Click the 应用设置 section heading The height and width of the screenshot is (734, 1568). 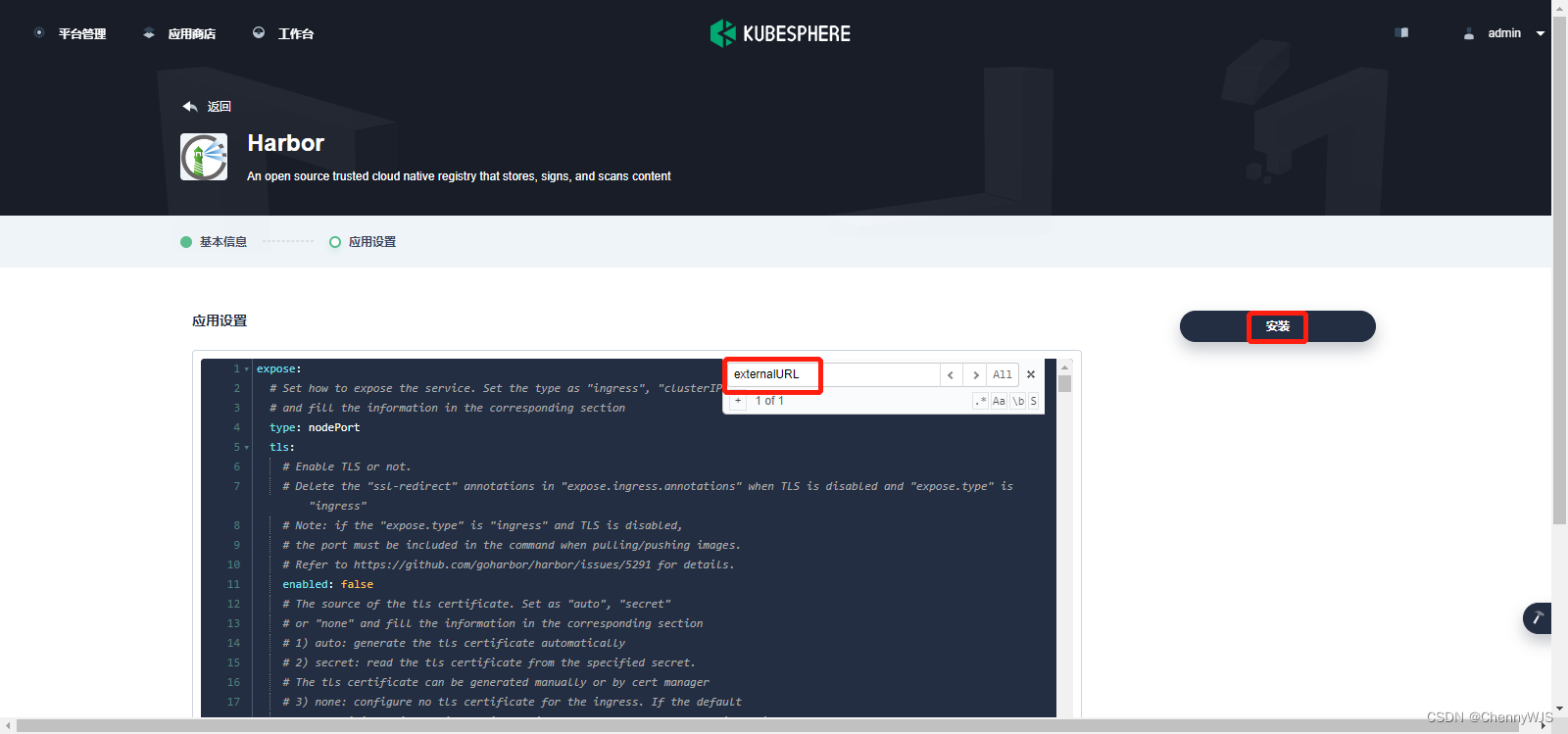coord(220,320)
